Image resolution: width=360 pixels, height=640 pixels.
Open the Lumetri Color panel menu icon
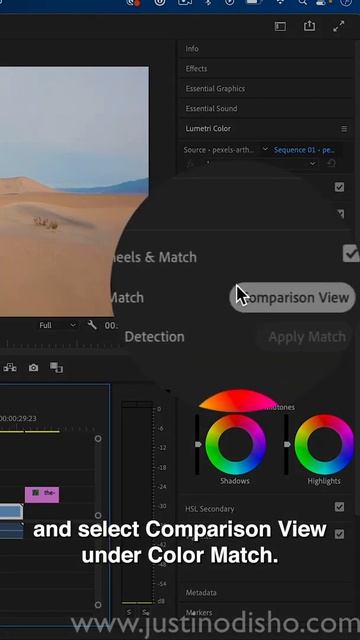[344, 129]
